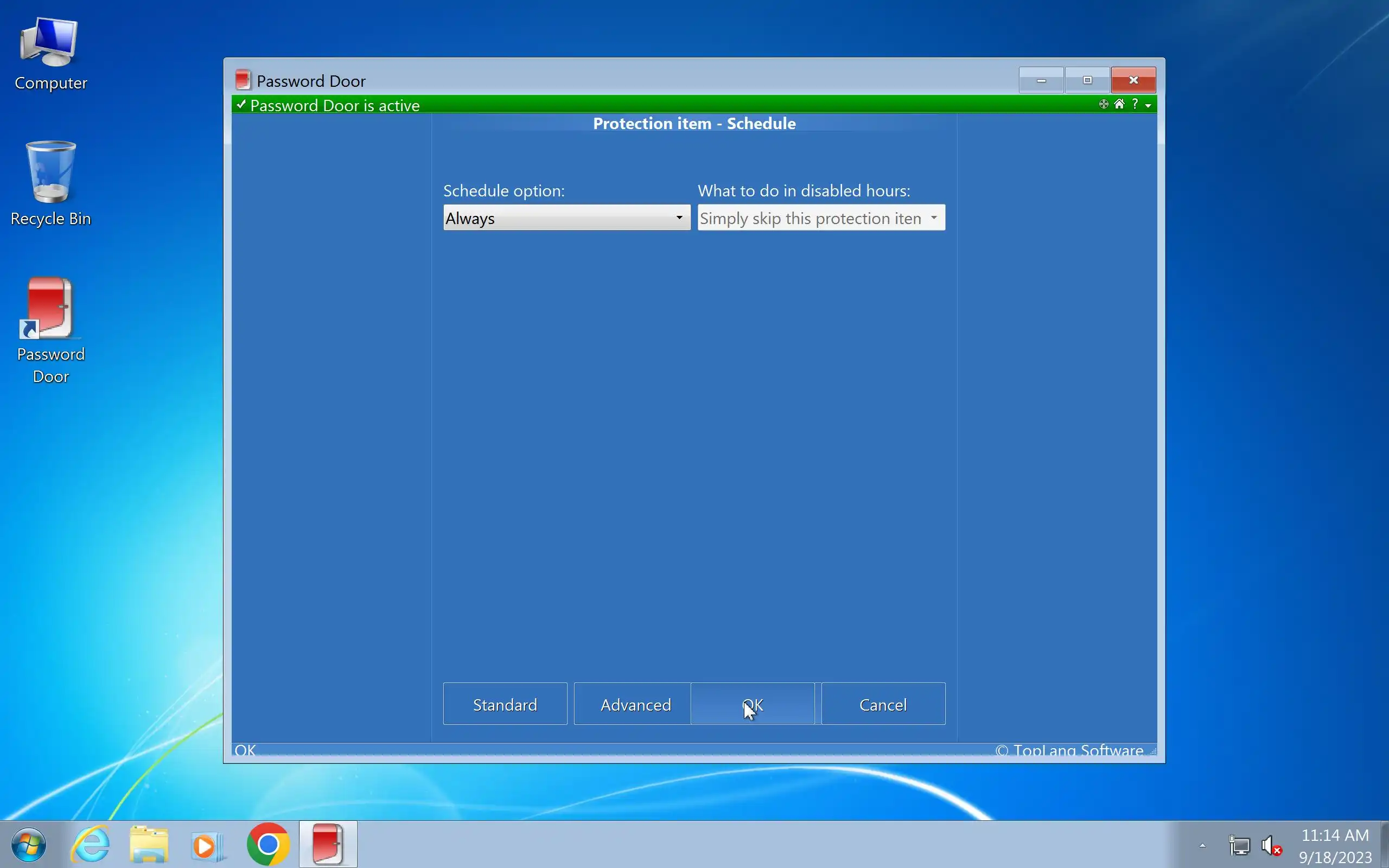Open the small arrow menu in green bar
The width and height of the screenshot is (1389, 868).
coord(1148,106)
